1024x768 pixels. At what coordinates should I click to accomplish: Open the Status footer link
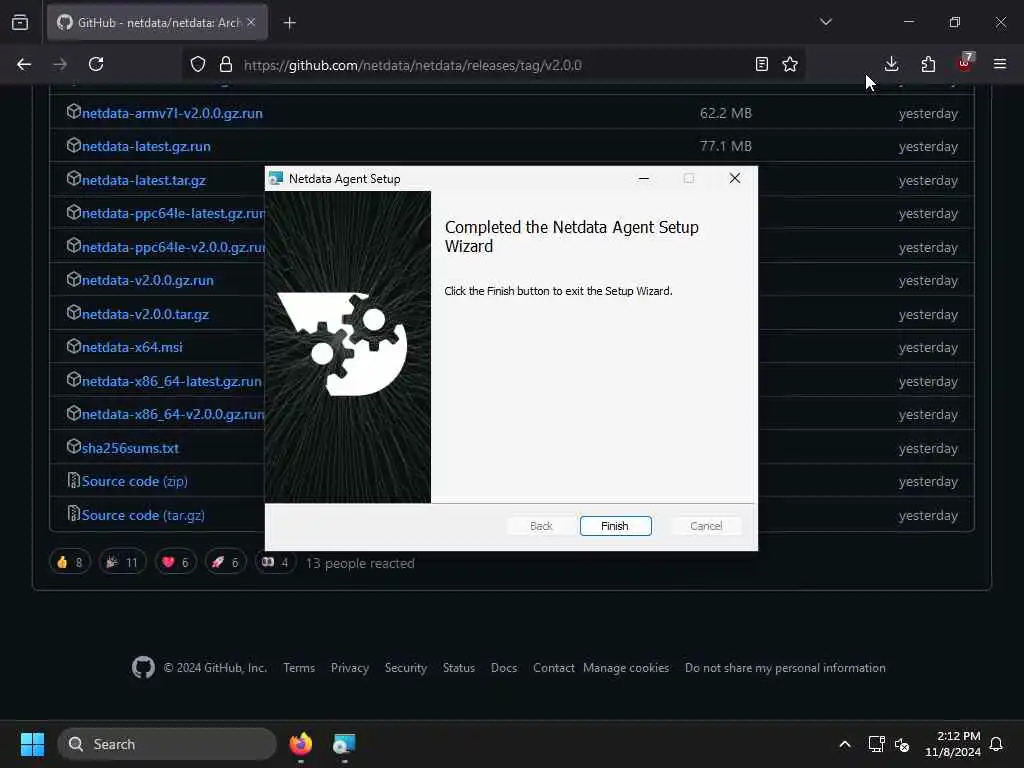point(458,667)
